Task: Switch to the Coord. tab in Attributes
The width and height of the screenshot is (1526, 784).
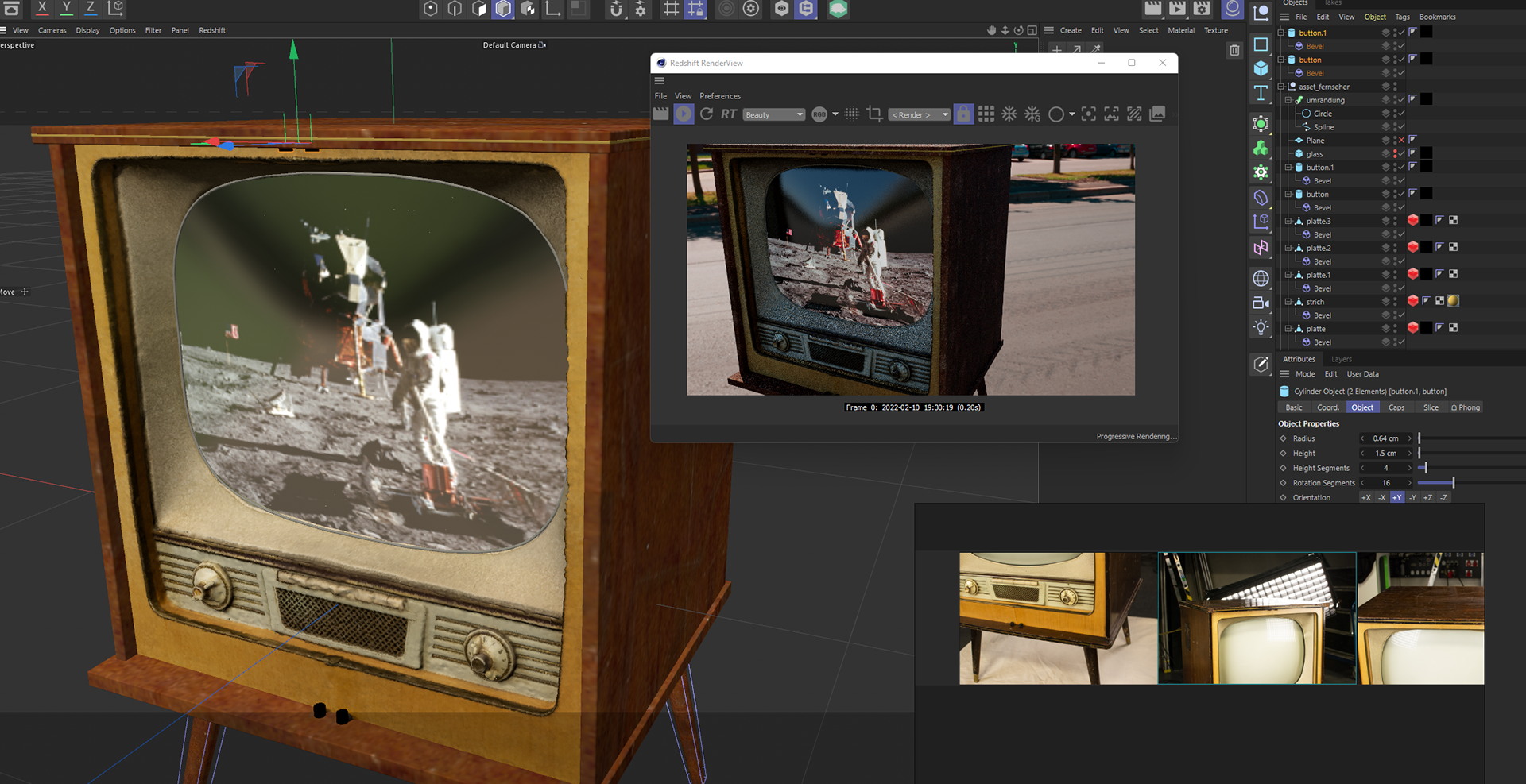Action: tap(1328, 407)
